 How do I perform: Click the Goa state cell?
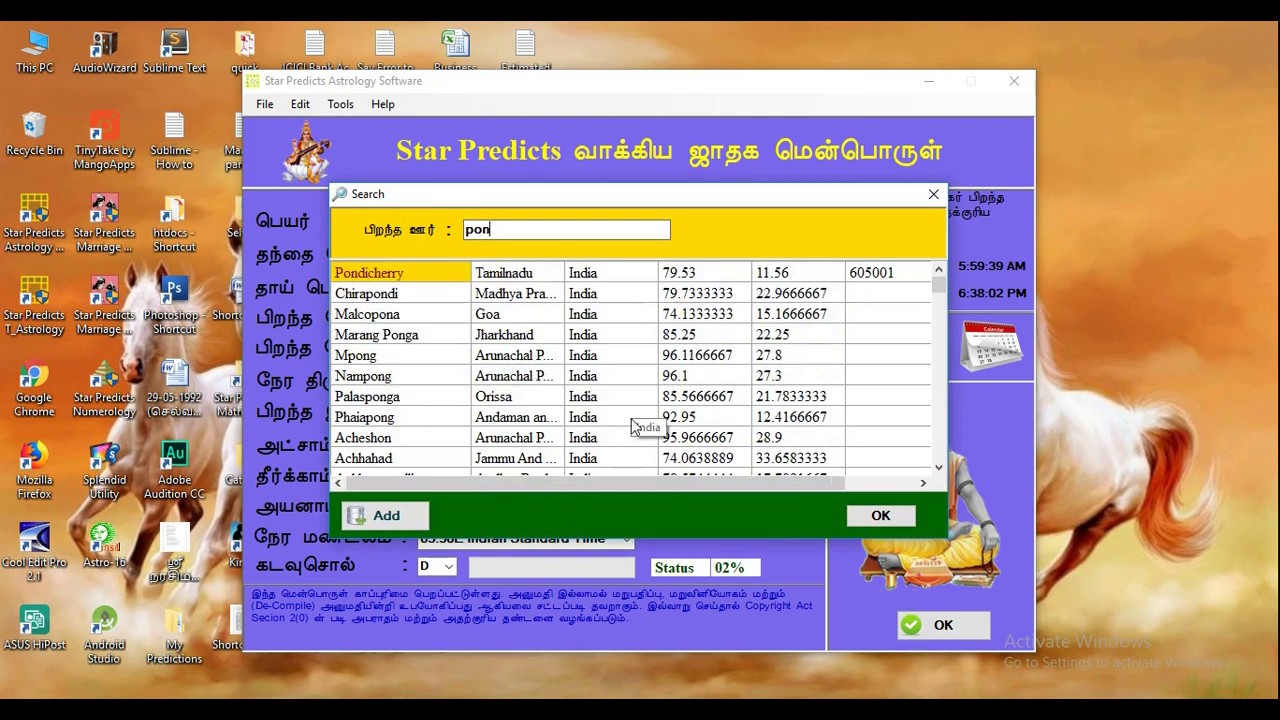[517, 314]
